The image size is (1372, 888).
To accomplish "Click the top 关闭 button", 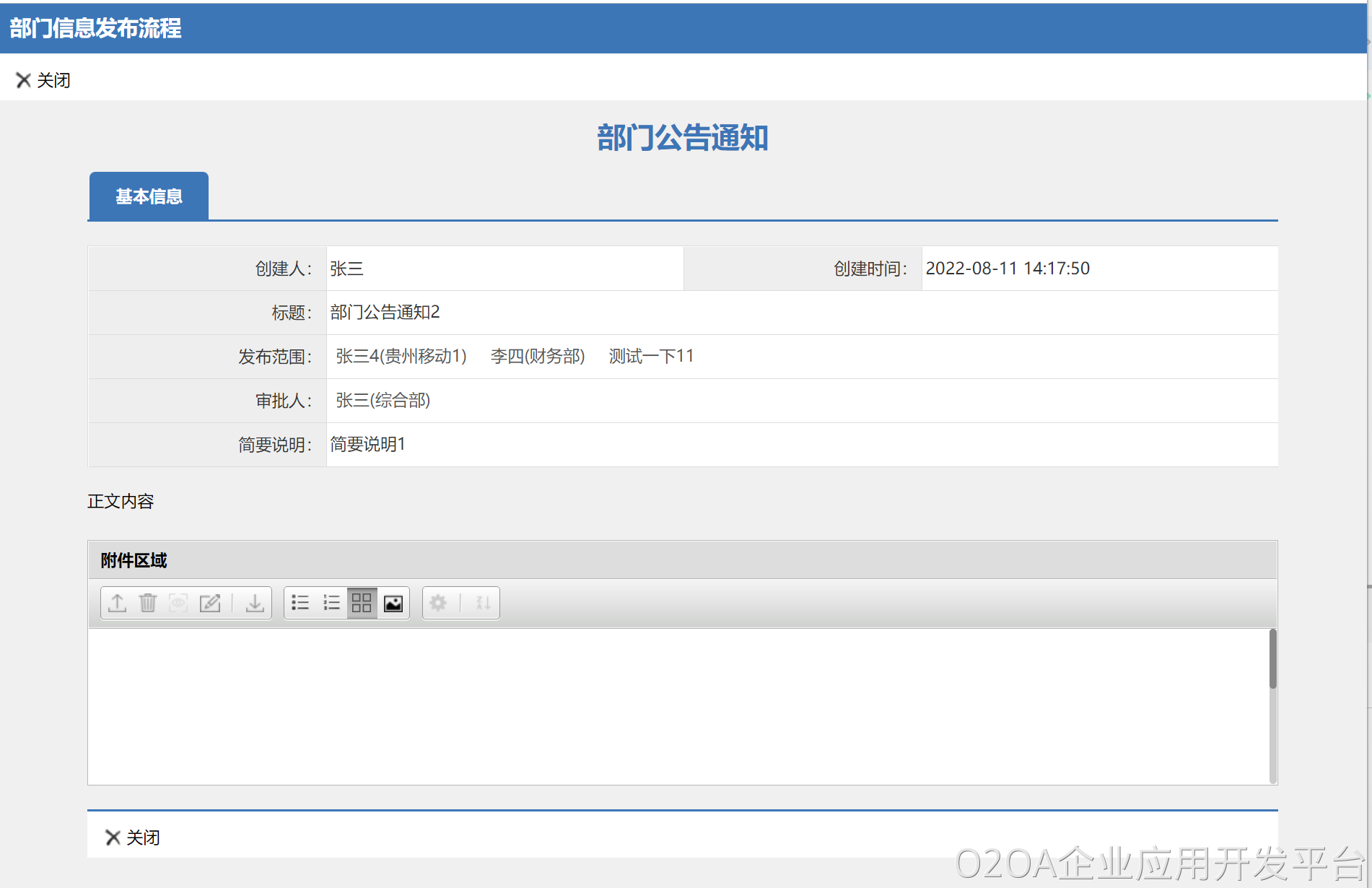I will tap(43, 80).
